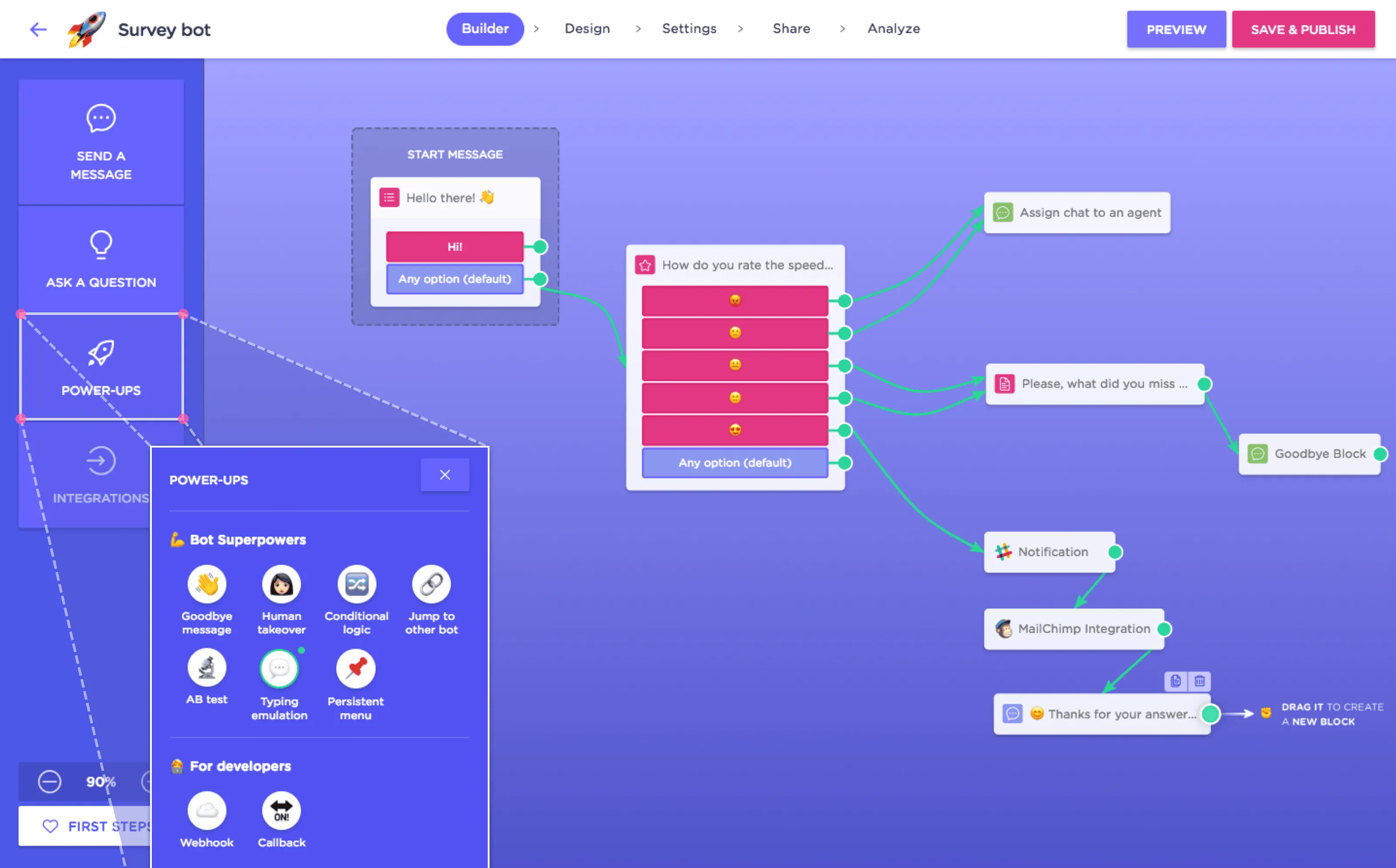This screenshot has height=868, width=1396.
Task: Select the Power-Ups sidebar block
Action: click(x=101, y=366)
